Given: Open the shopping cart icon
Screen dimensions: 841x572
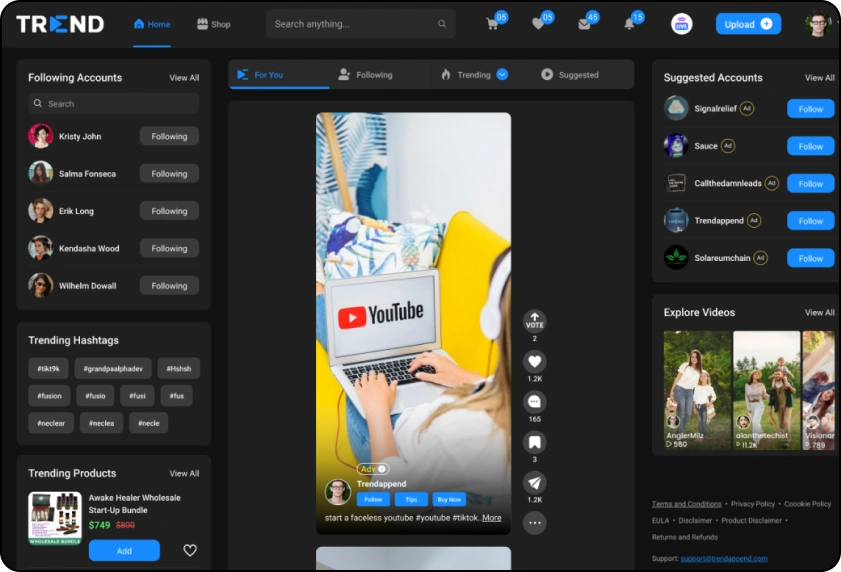Looking at the screenshot, I should [x=492, y=24].
